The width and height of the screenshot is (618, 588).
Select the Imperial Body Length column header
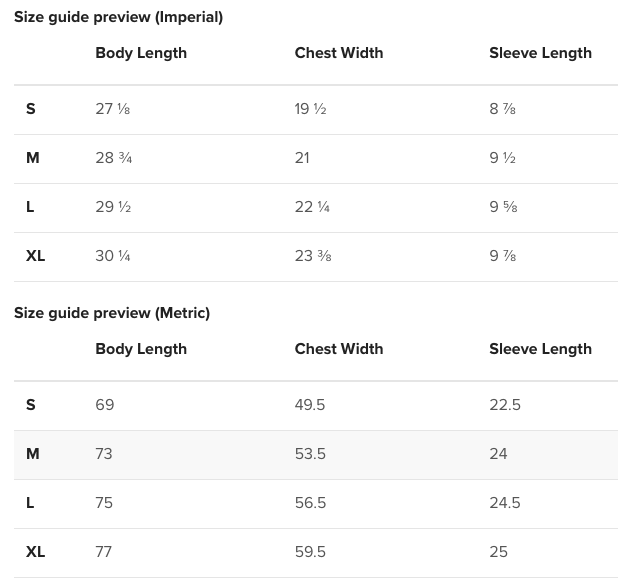point(141,53)
